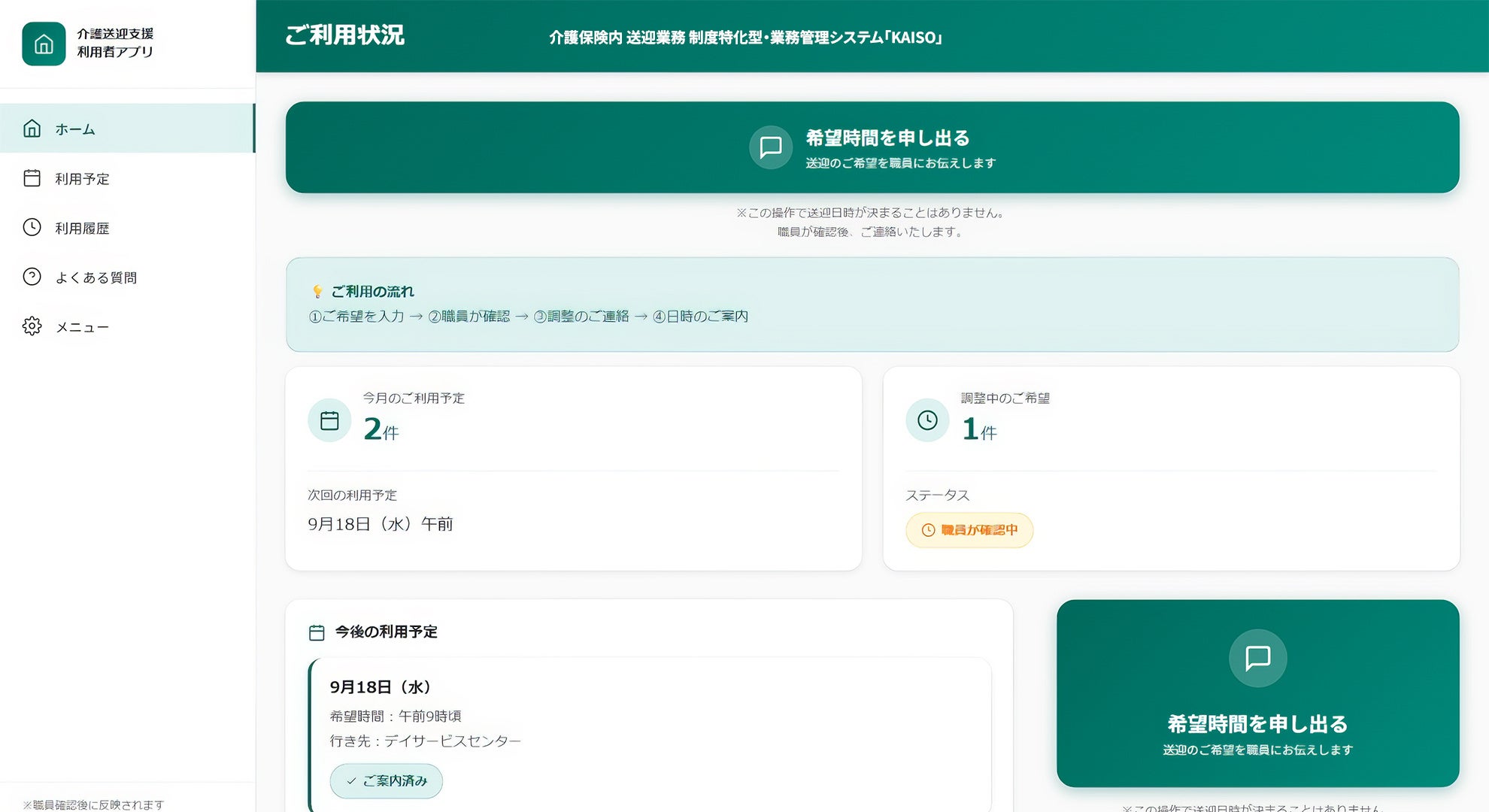Viewport: 1489px width, 812px height.
Task: Click the ご案内済み badge
Action: pyautogui.click(x=386, y=781)
